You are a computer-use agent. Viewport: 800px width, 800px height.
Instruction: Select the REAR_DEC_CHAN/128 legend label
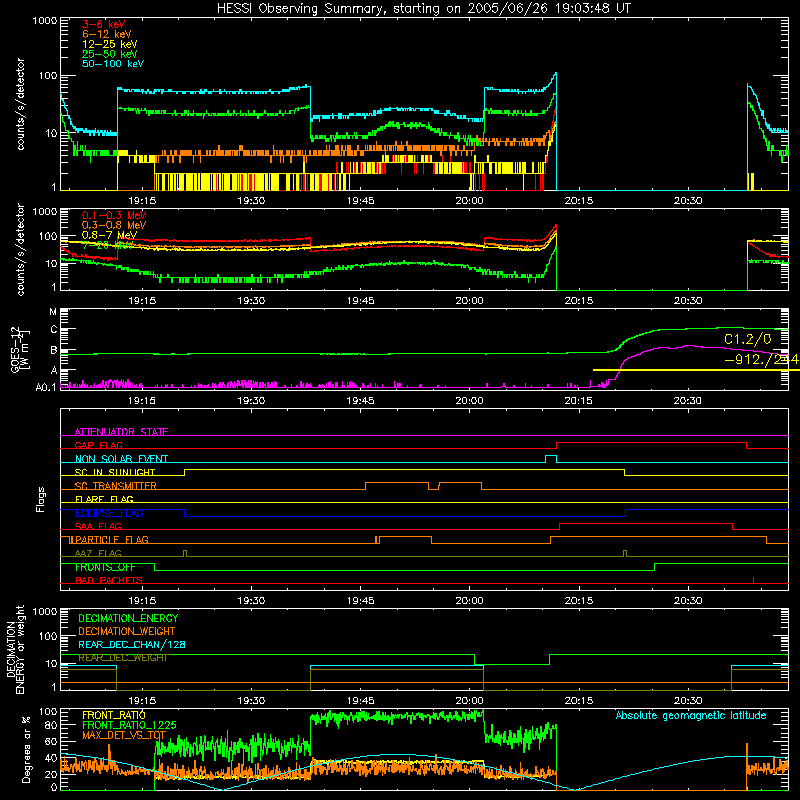pos(132,644)
